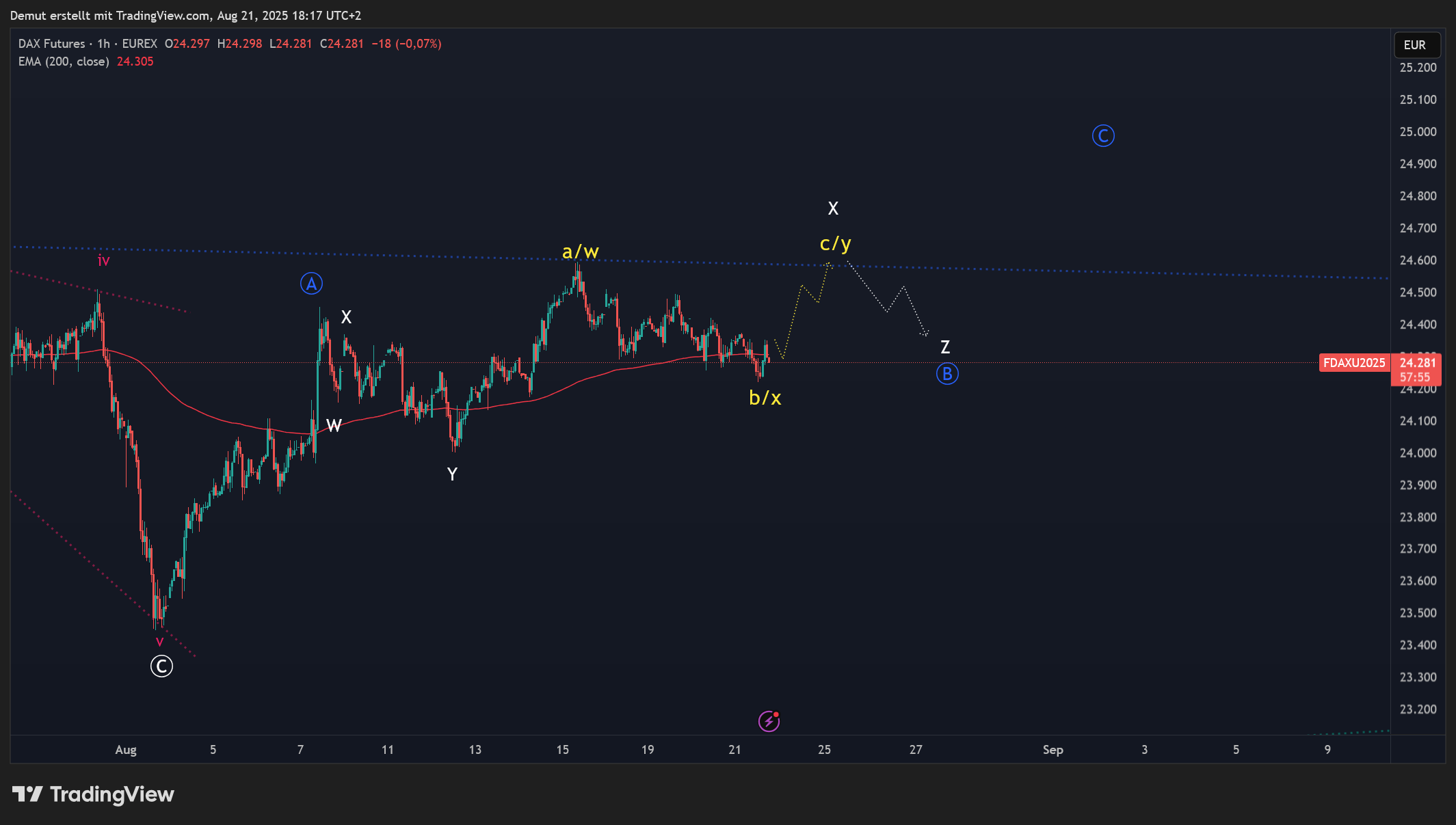This screenshot has width=1456, height=825.
Task: Click the purple lightning event icon
Action: 769,721
